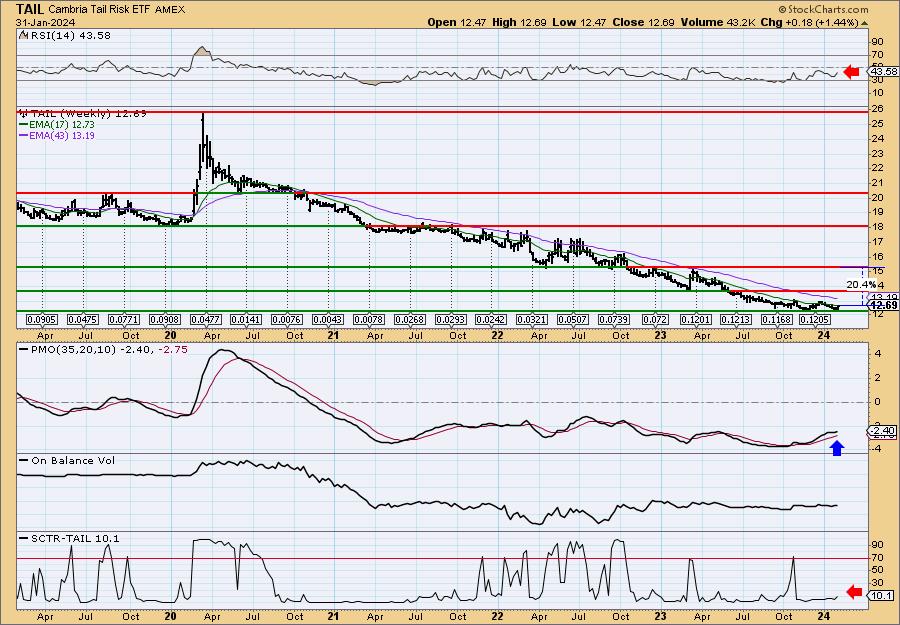The height and width of the screenshot is (625, 900).
Task: Click the 0.0908 dividend marker
Action: pyautogui.click(x=165, y=319)
